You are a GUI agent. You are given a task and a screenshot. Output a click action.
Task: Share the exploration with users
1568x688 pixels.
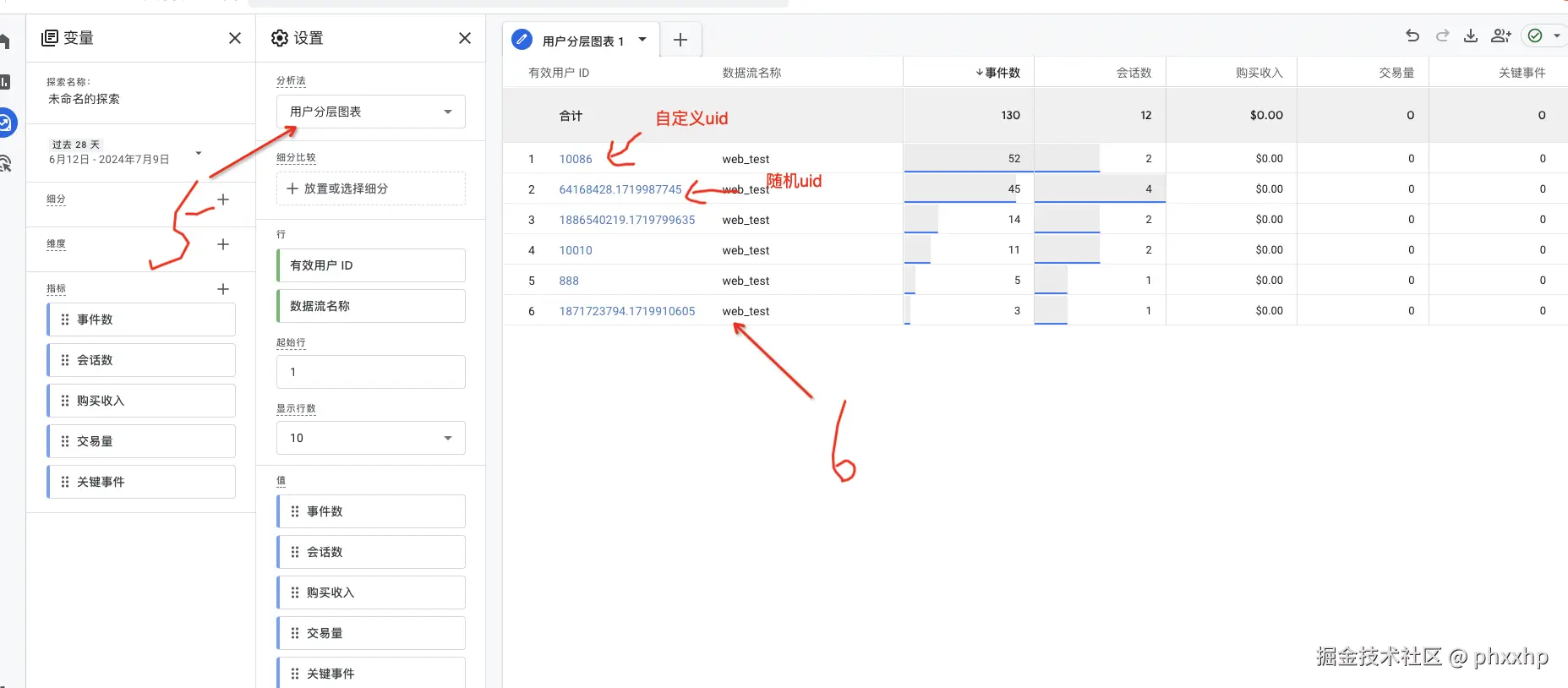(x=1501, y=35)
